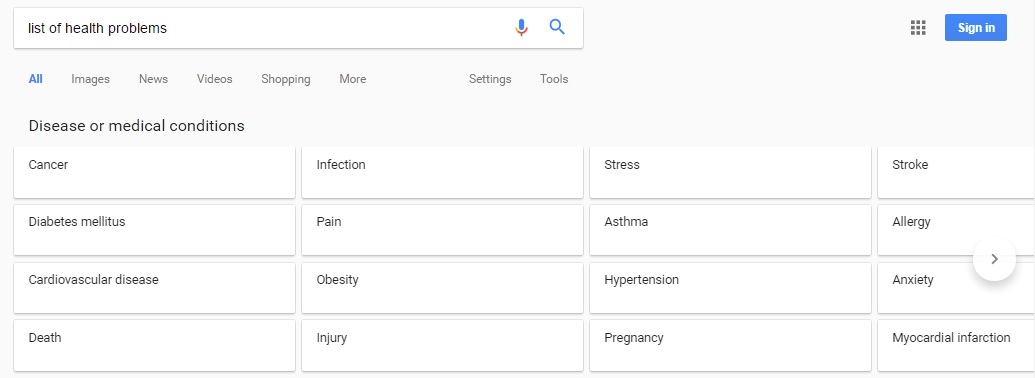Show more conditions with right chevron arrow

click(x=994, y=259)
